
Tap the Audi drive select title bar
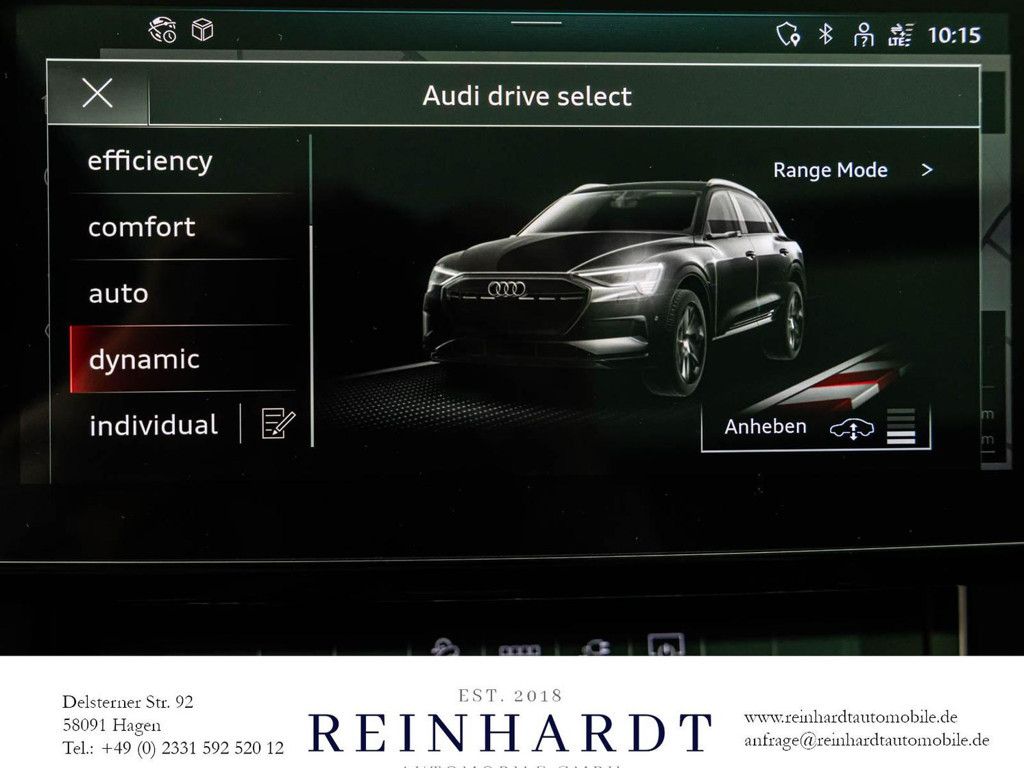tap(527, 96)
